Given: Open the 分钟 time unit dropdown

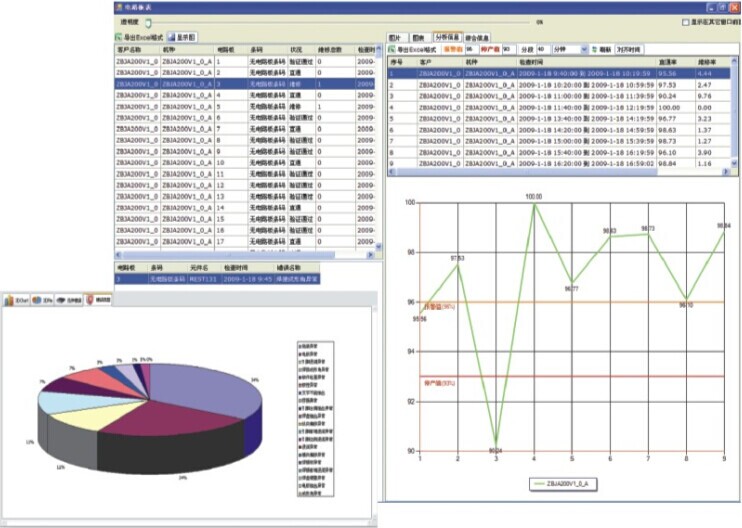Looking at the screenshot, I should coord(566,48).
